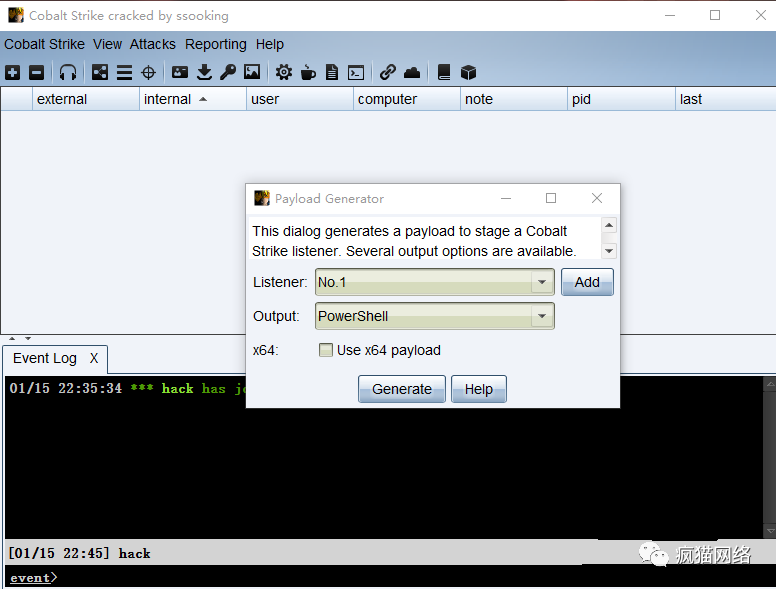The height and width of the screenshot is (589, 776).
Task: Click the cube About icon in toolbar
Action: [468, 73]
